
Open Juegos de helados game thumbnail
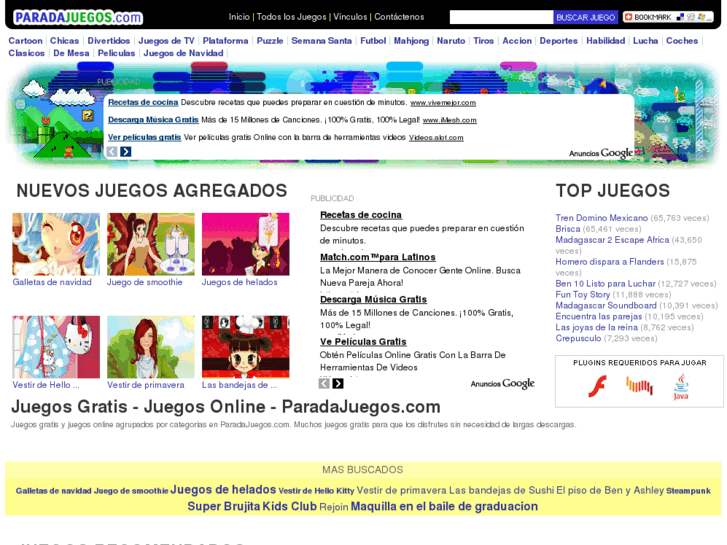(245, 244)
